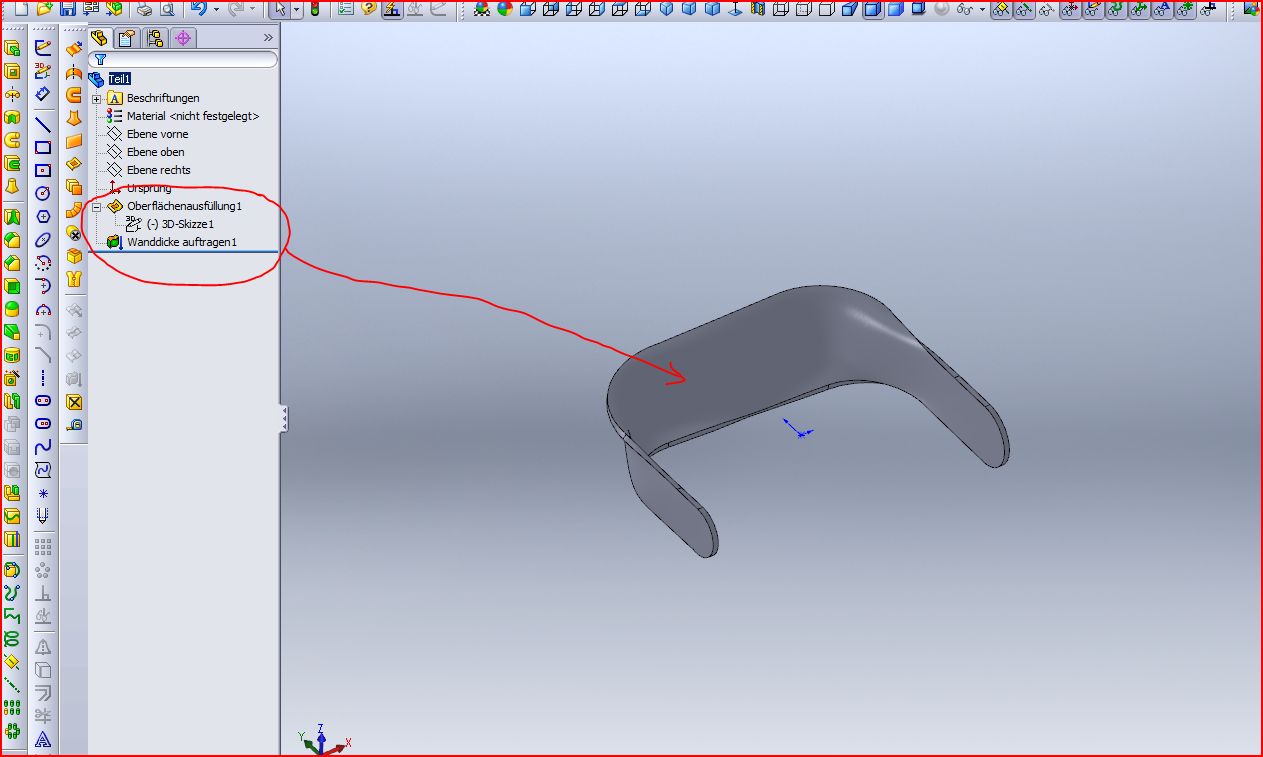
Task: Select the Circle sketch tool
Action: coord(43,193)
